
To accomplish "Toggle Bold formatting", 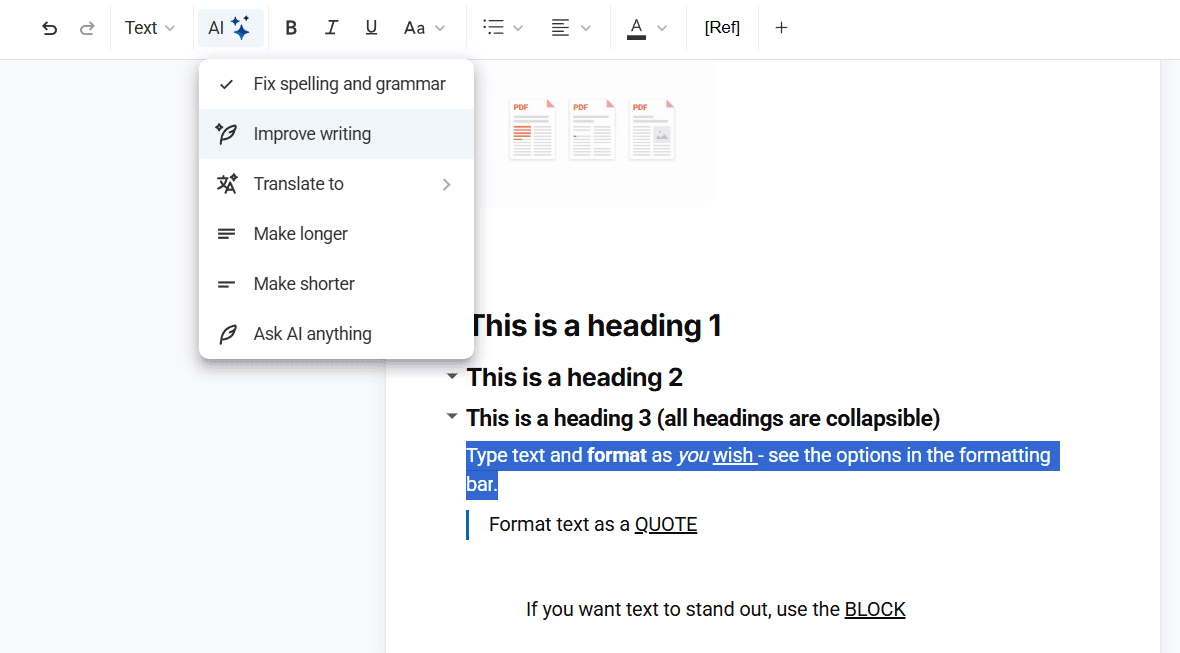I will tap(291, 28).
